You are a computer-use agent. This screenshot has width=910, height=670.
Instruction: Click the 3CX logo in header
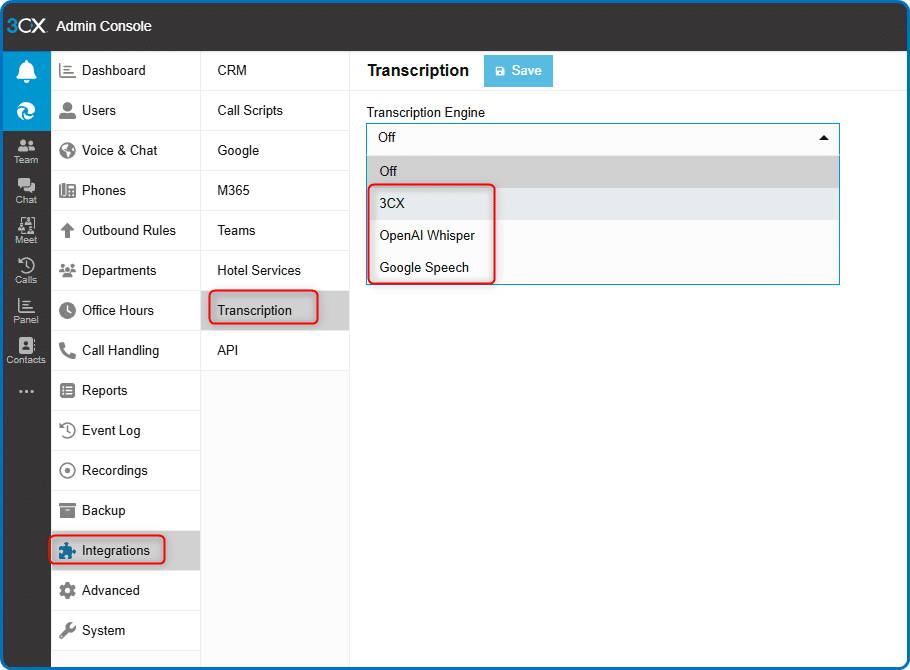click(x=27, y=26)
